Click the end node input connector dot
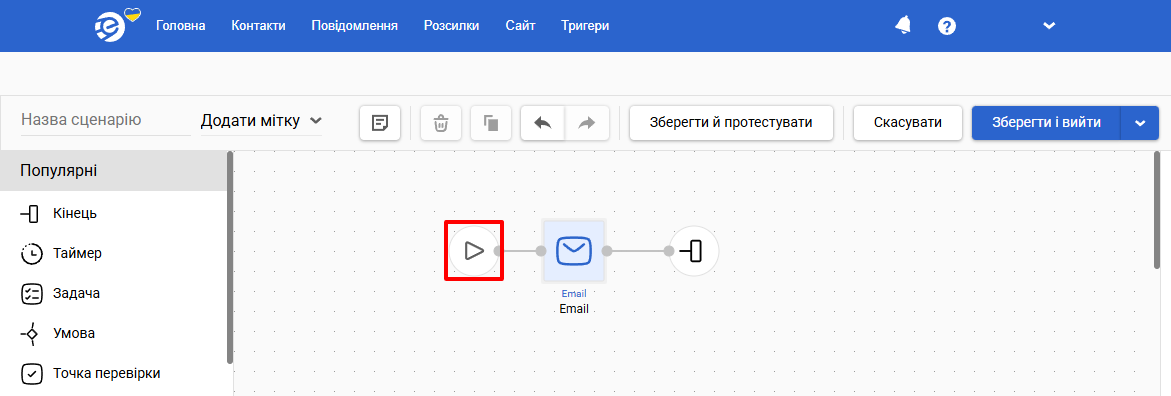This screenshot has width=1171, height=396. click(x=669, y=251)
